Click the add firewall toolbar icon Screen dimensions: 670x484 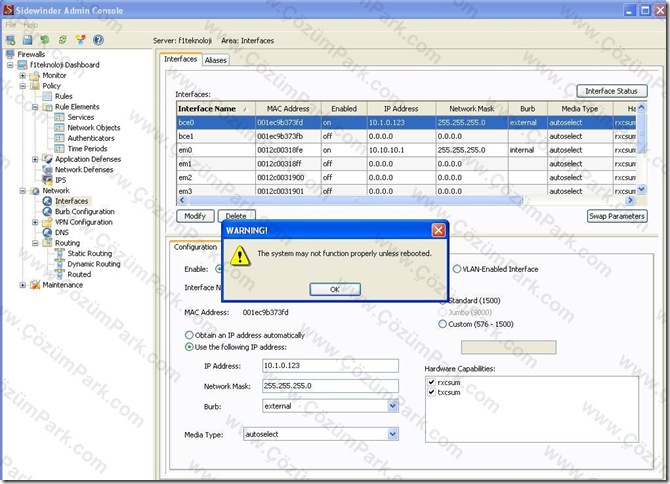(11, 40)
